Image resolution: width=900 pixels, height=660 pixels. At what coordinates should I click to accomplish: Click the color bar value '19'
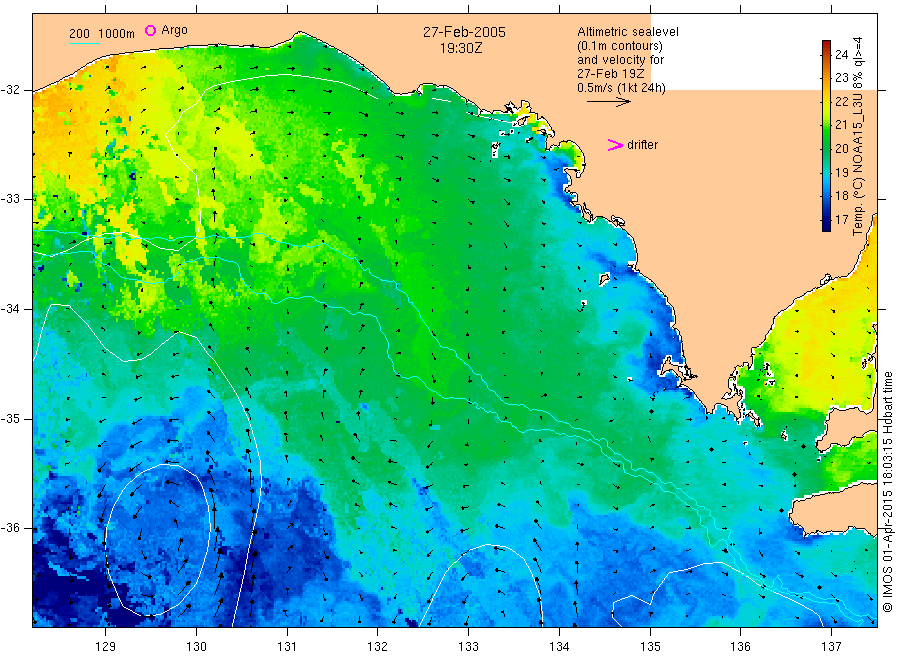click(x=841, y=172)
